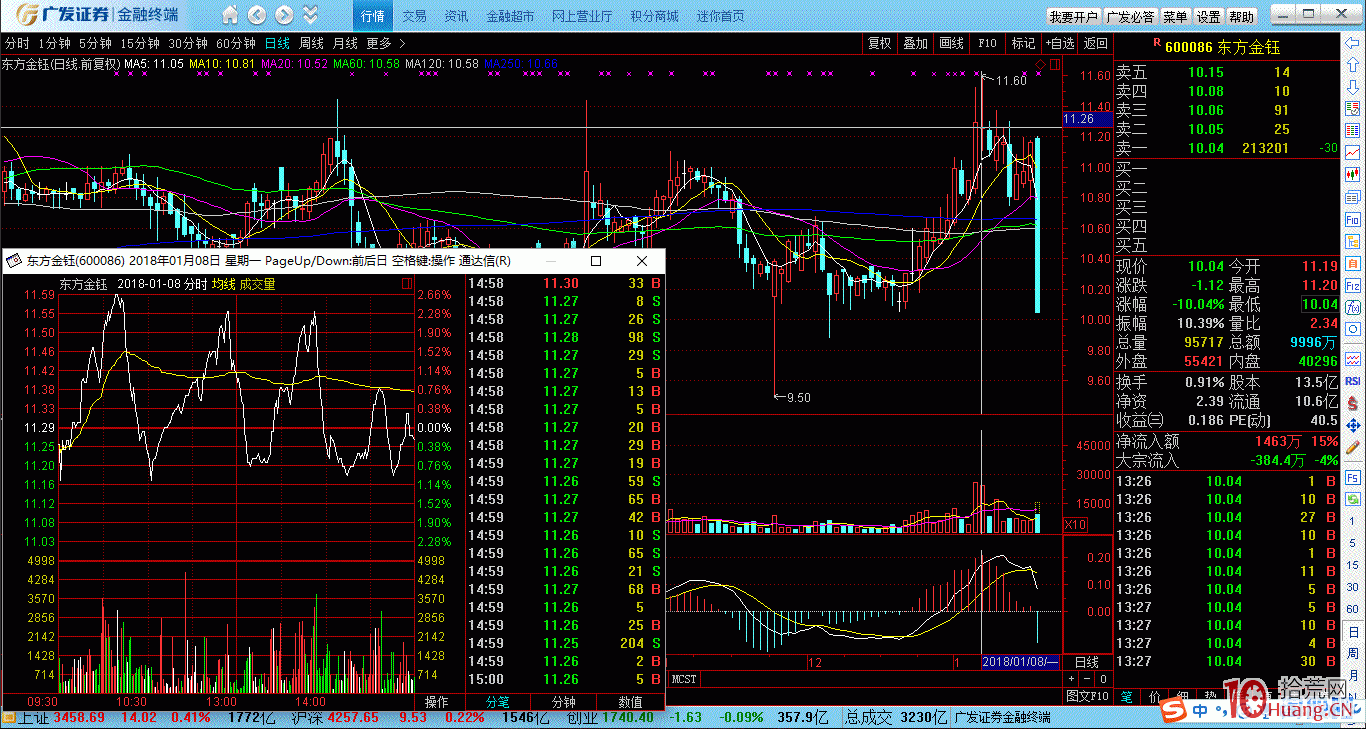The width and height of the screenshot is (1366, 729).
Task: Switch sidebar period to 1 minute
Action: point(1352,521)
